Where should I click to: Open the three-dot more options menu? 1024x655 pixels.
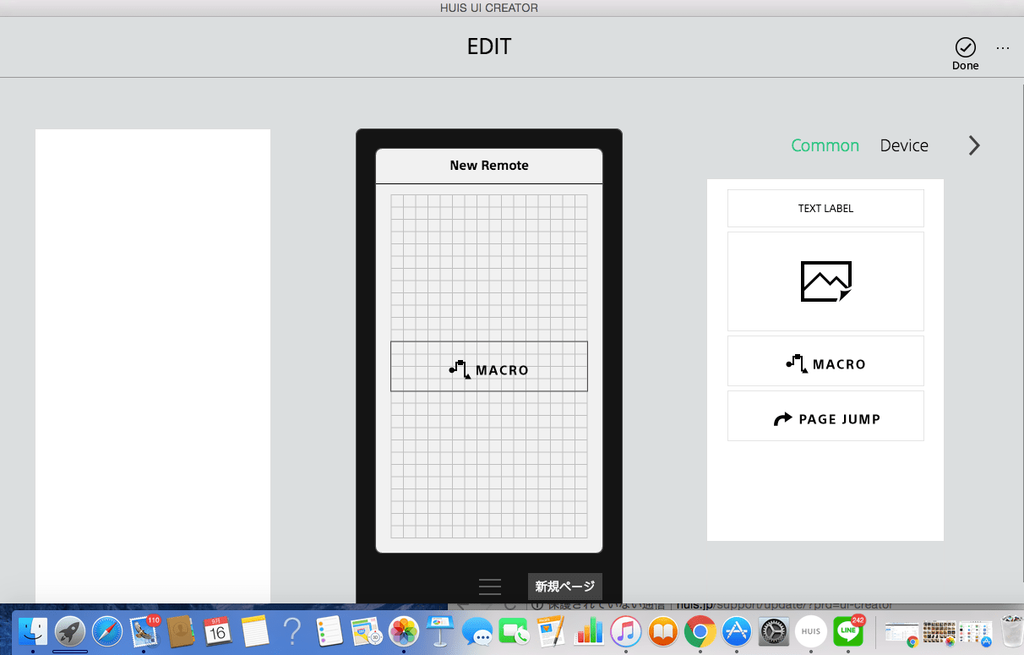pyautogui.click(x=1002, y=48)
